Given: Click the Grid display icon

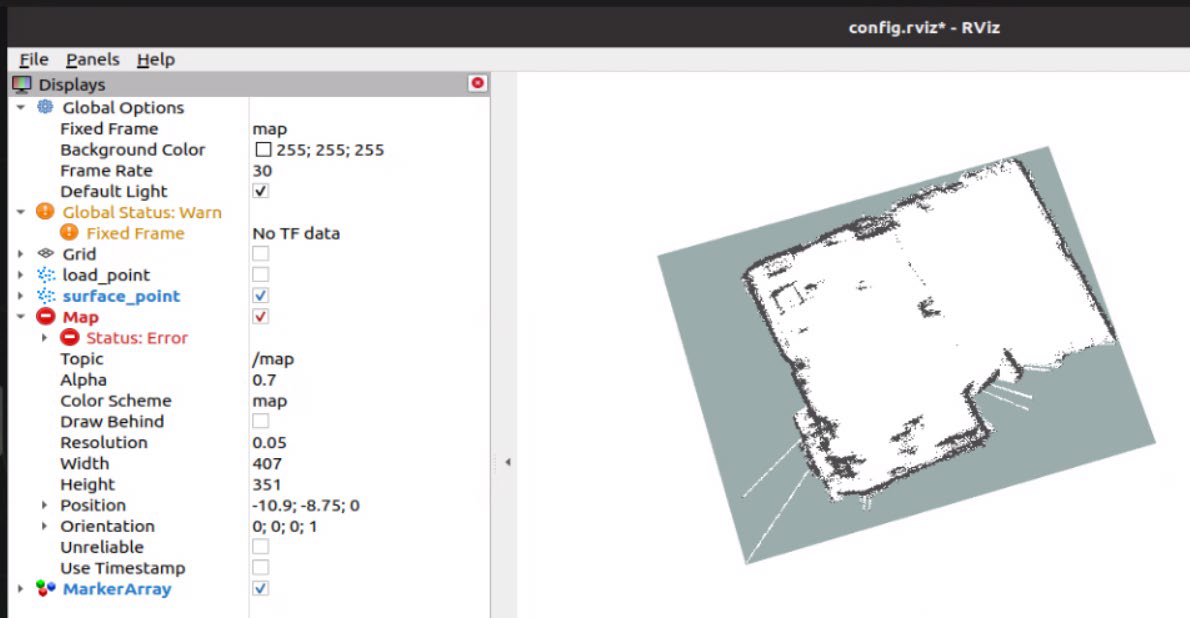Looking at the screenshot, I should 46,254.
